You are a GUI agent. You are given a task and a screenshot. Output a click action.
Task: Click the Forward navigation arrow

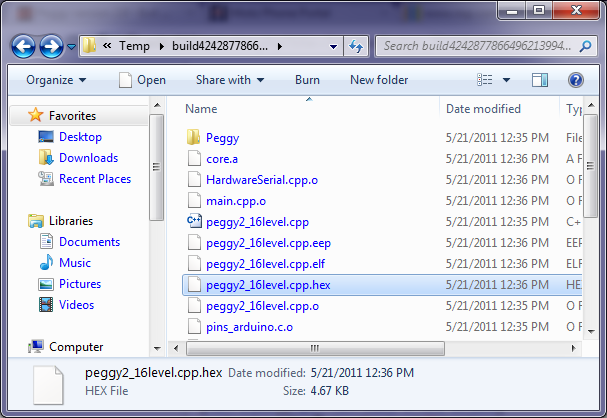point(51,46)
